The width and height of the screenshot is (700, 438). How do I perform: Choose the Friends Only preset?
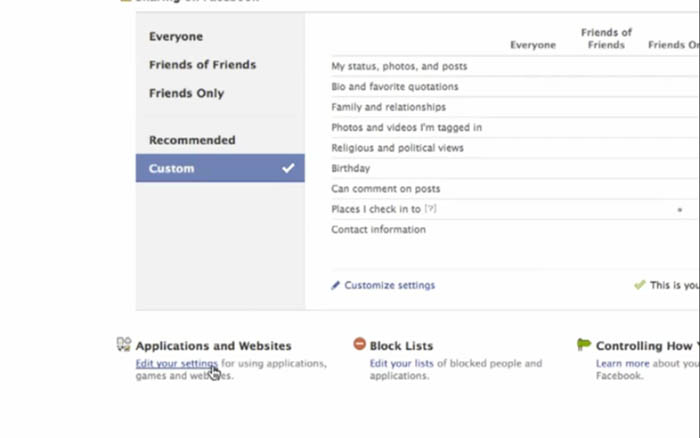(187, 93)
